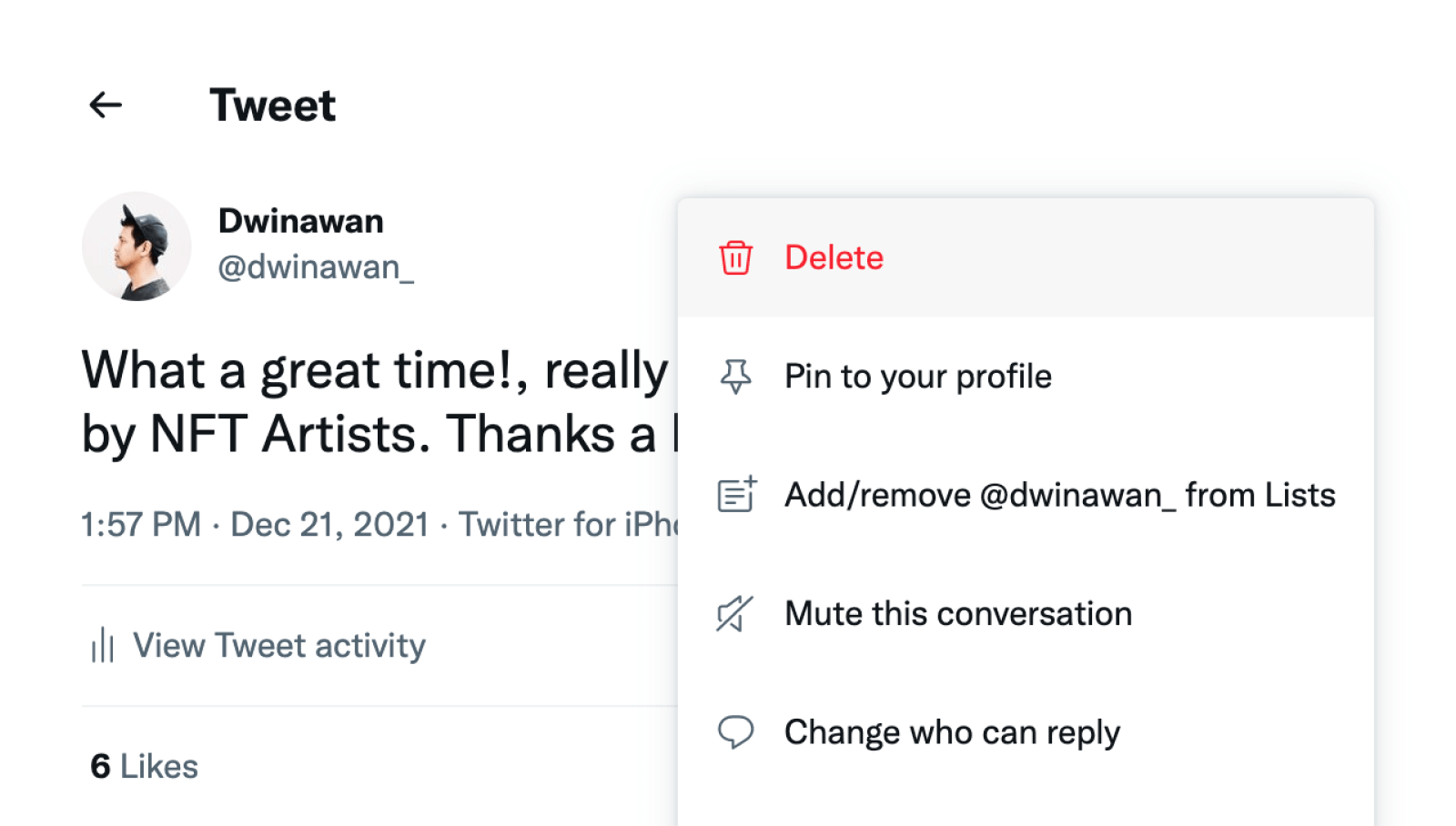
Task: Select "Add/remove @dwinawan_ from Lists"
Action: coord(1059,495)
